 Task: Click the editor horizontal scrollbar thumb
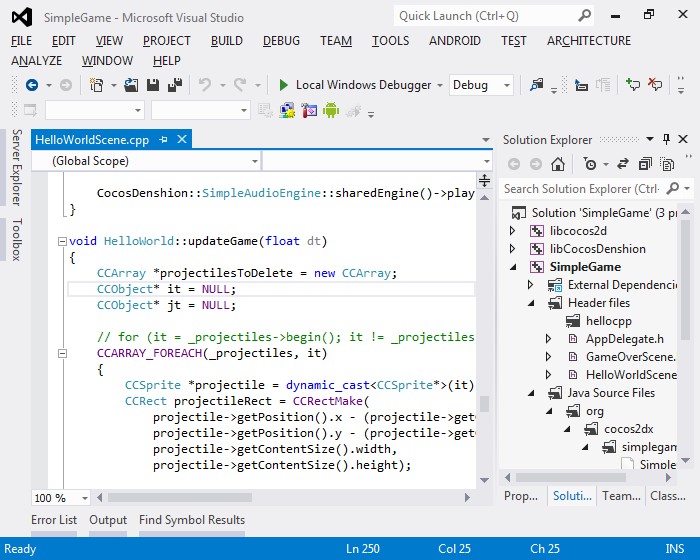click(180, 497)
